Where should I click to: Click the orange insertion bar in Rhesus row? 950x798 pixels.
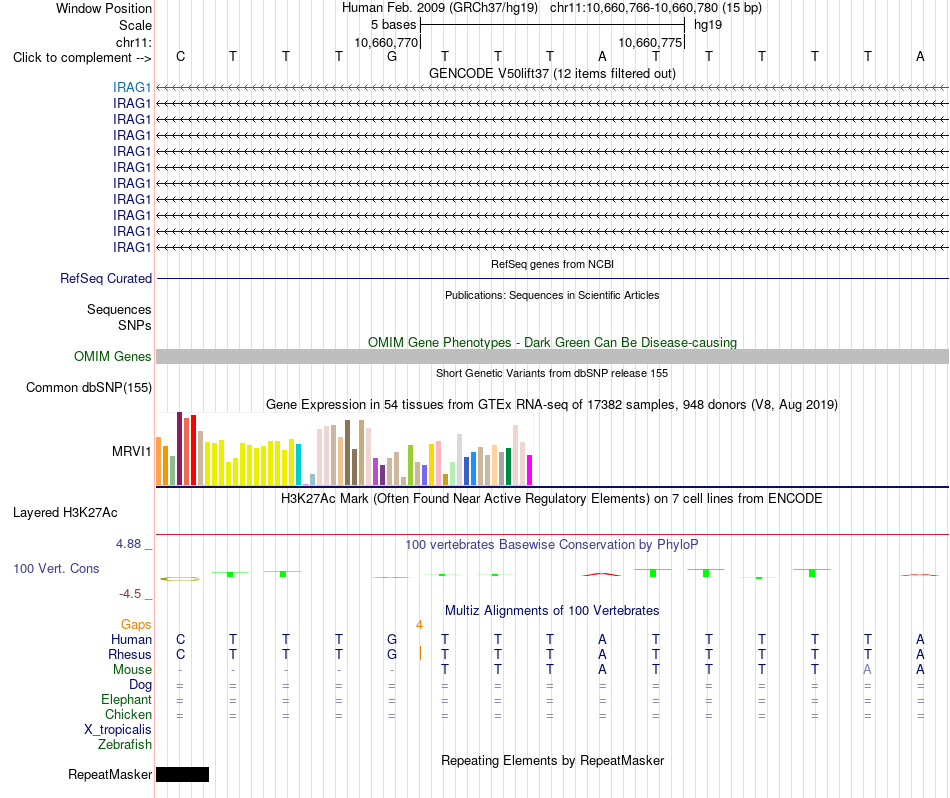(420, 653)
